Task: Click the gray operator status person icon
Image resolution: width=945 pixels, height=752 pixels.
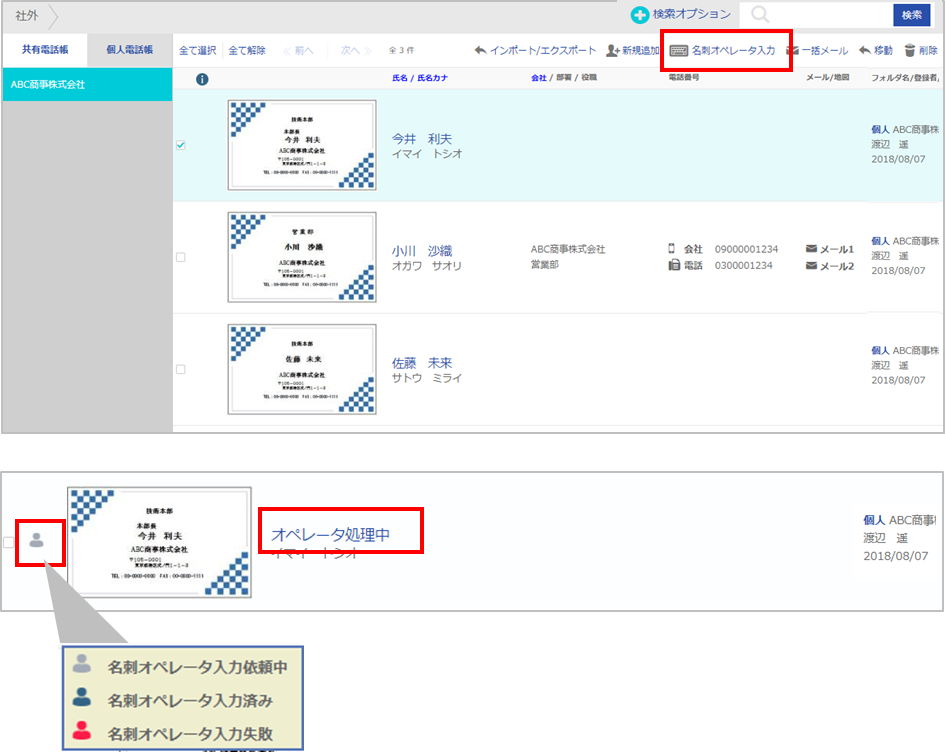Action: (x=37, y=540)
